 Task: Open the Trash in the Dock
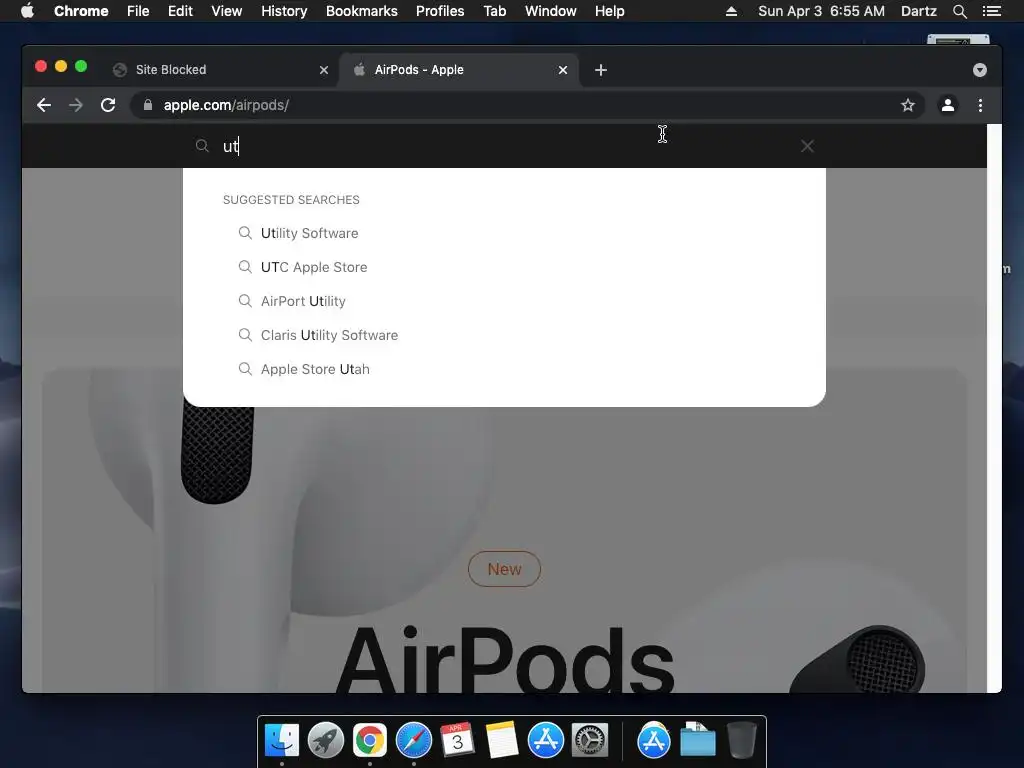click(742, 741)
